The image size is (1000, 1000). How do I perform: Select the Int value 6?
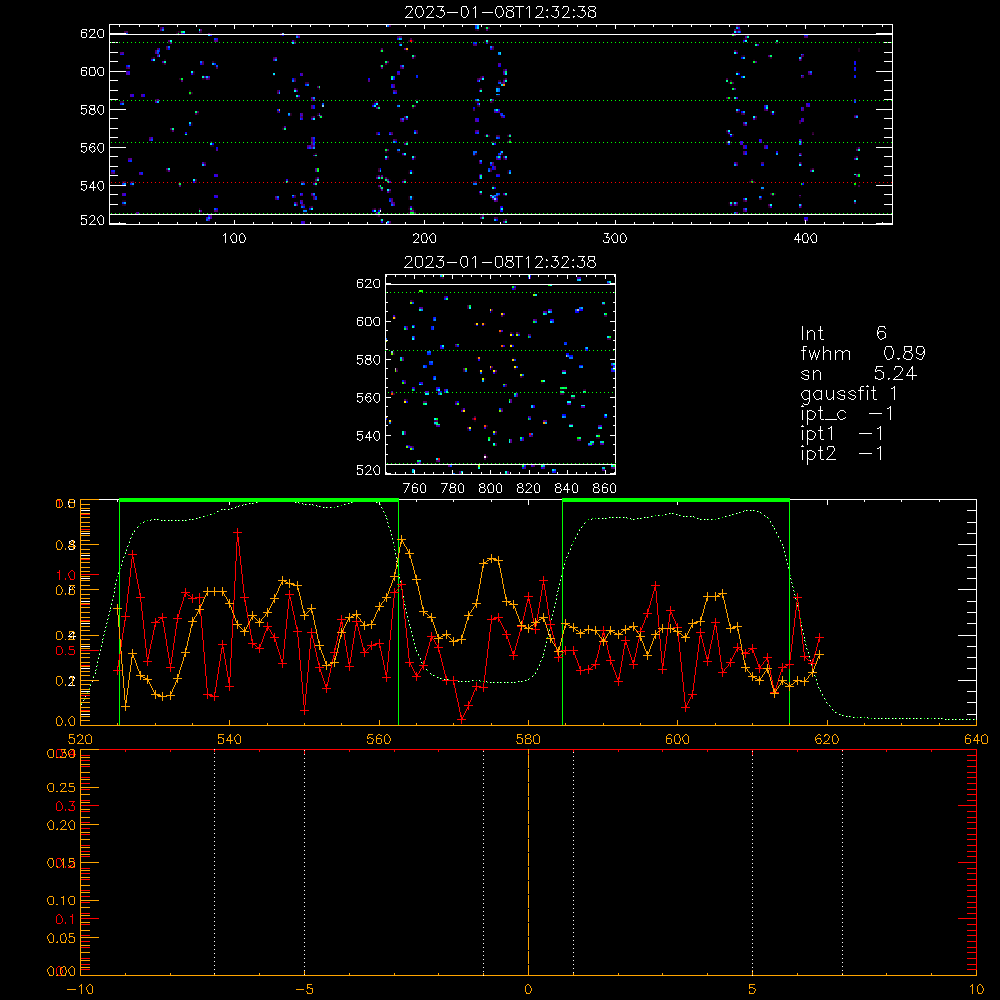coord(881,333)
